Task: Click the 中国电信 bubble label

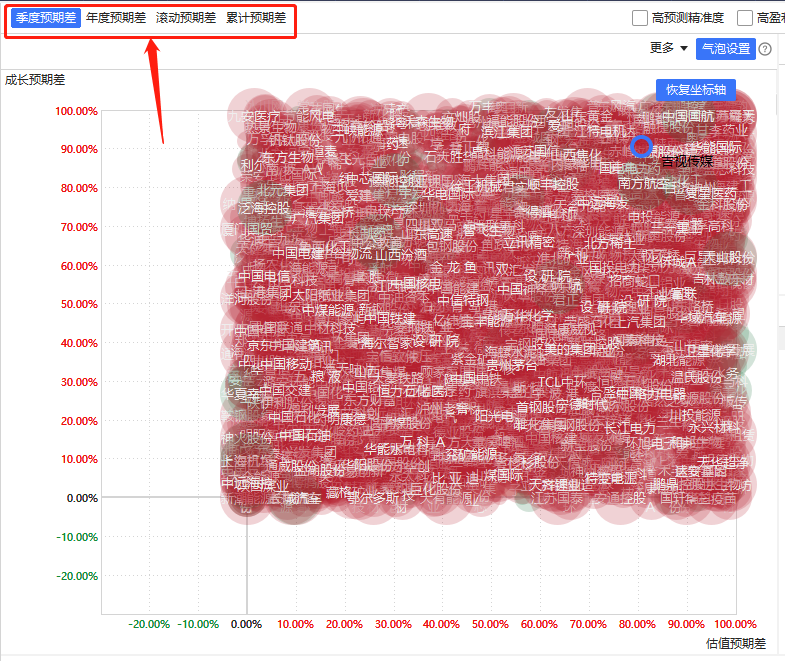Action: (x=264, y=276)
